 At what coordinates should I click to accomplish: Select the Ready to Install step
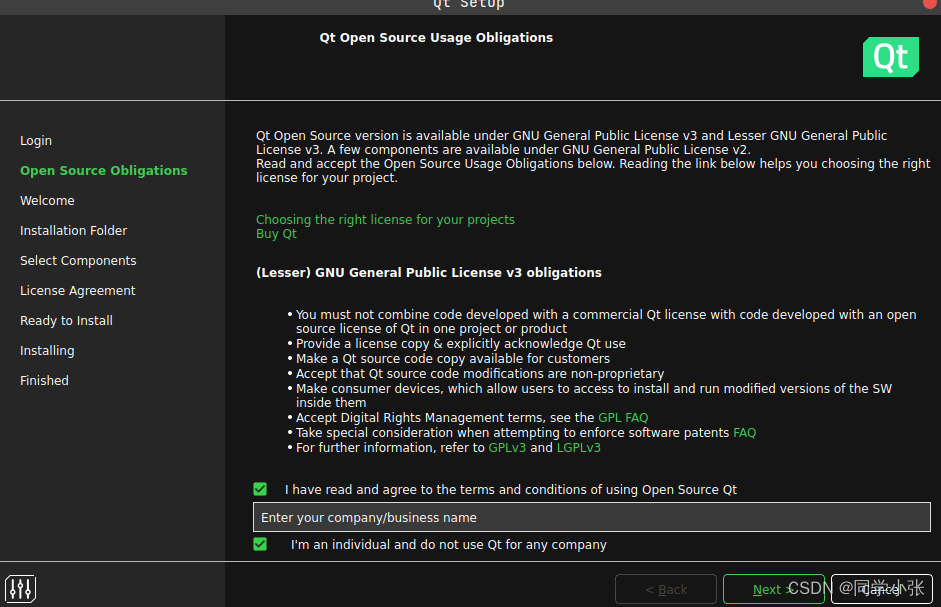[66, 321]
